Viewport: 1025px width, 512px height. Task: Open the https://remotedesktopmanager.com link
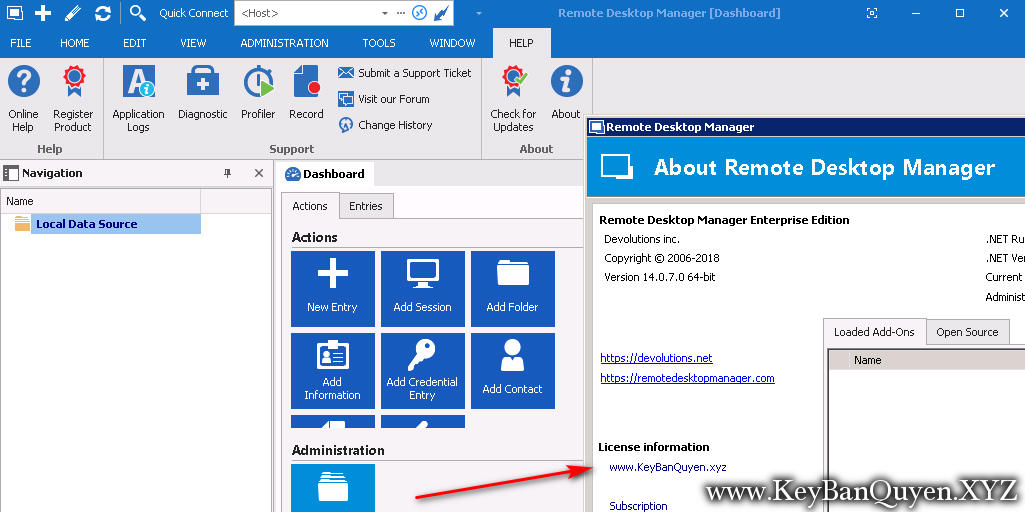687,378
